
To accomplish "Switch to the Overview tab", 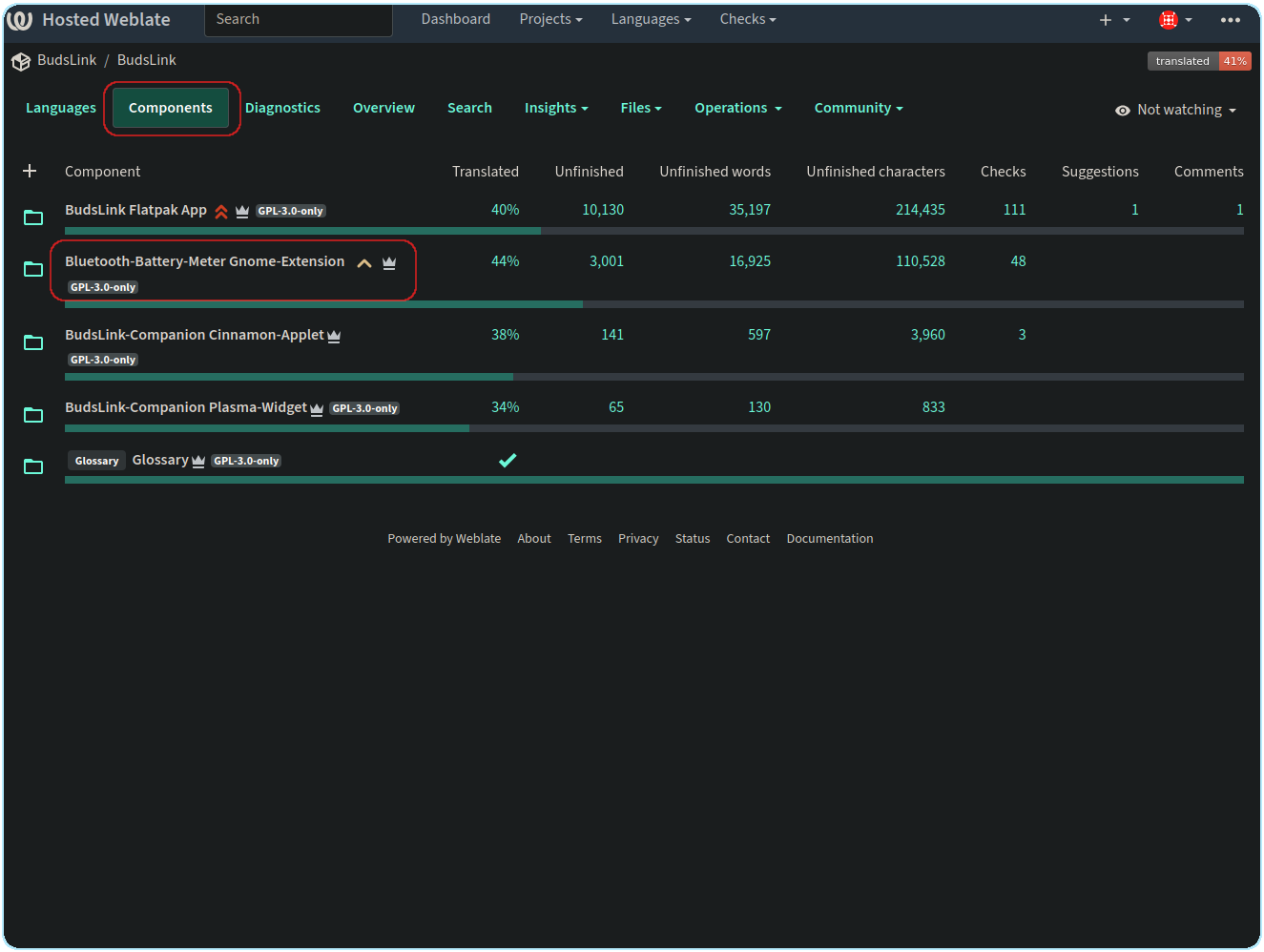I will (x=383, y=108).
